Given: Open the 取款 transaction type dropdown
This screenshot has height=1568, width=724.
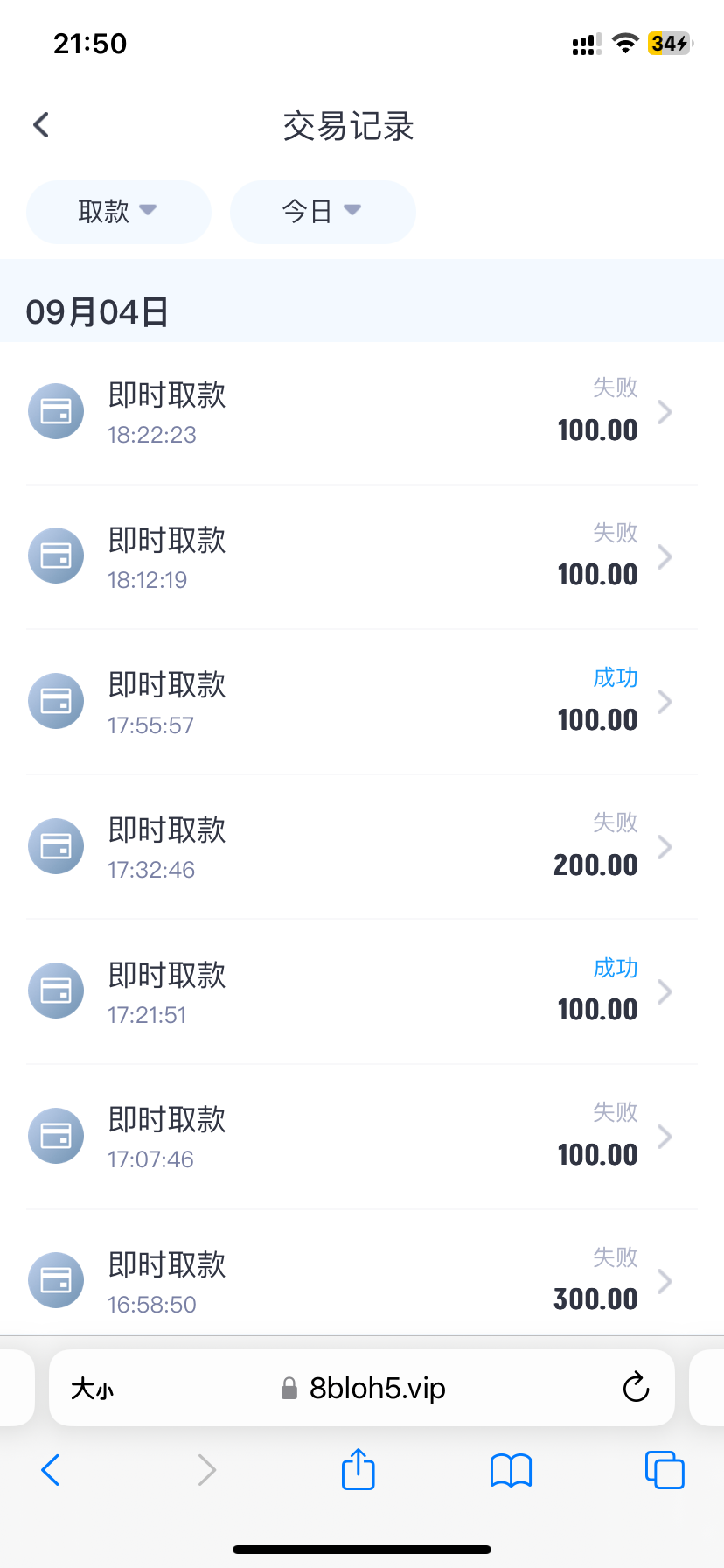Looking at the screenshot, I should (119, 211).
